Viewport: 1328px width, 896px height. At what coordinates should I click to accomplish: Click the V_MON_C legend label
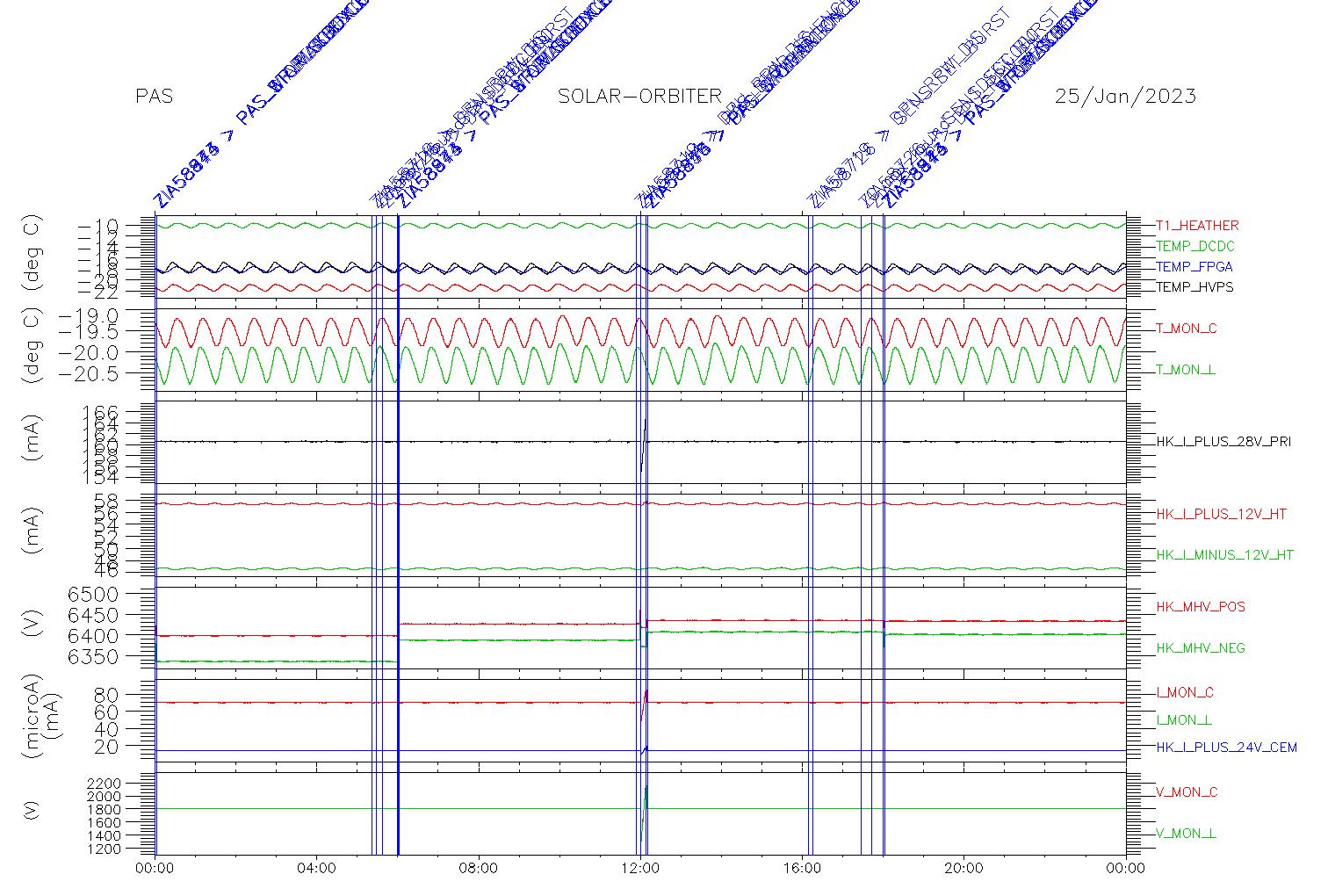[x=1187, y=792]
